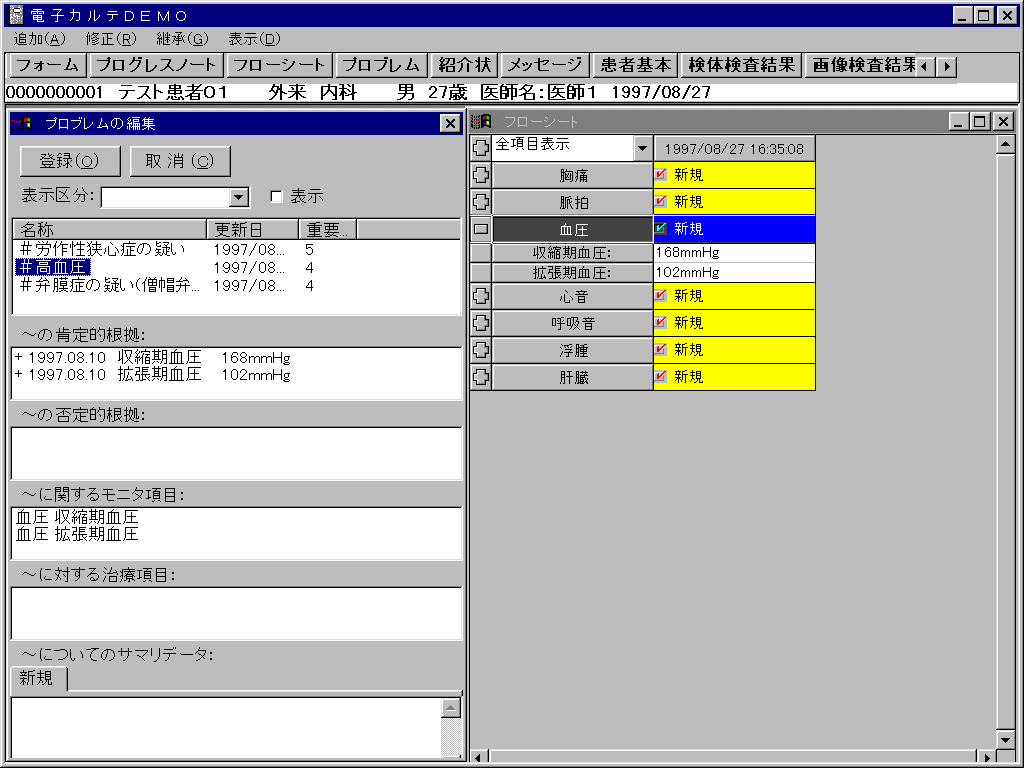Expand the 呼吸音 row plus icon

[x=481, y=323]
